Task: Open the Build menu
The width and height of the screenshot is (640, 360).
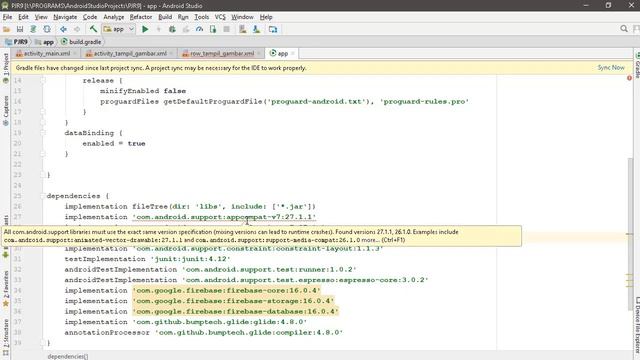Action: (165, 17)
